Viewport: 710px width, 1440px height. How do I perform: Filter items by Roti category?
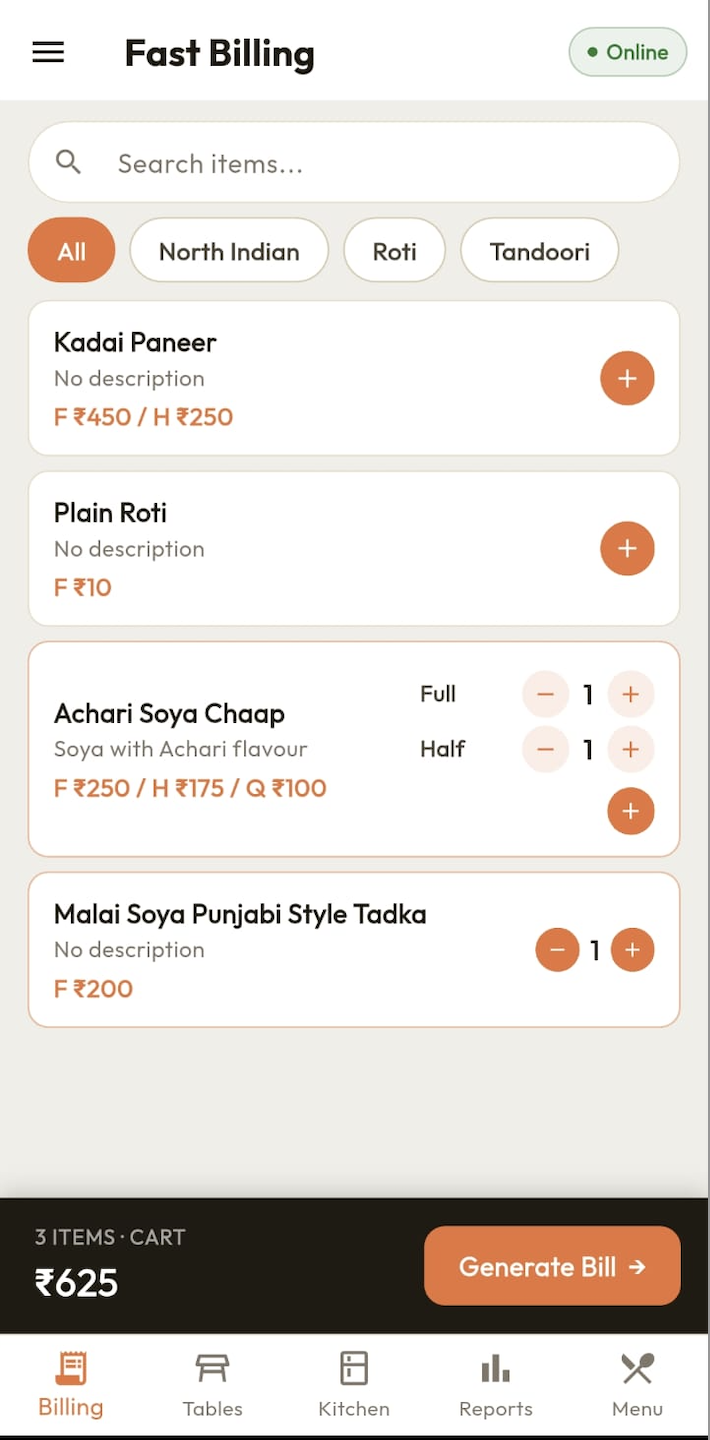click(394, 251)
